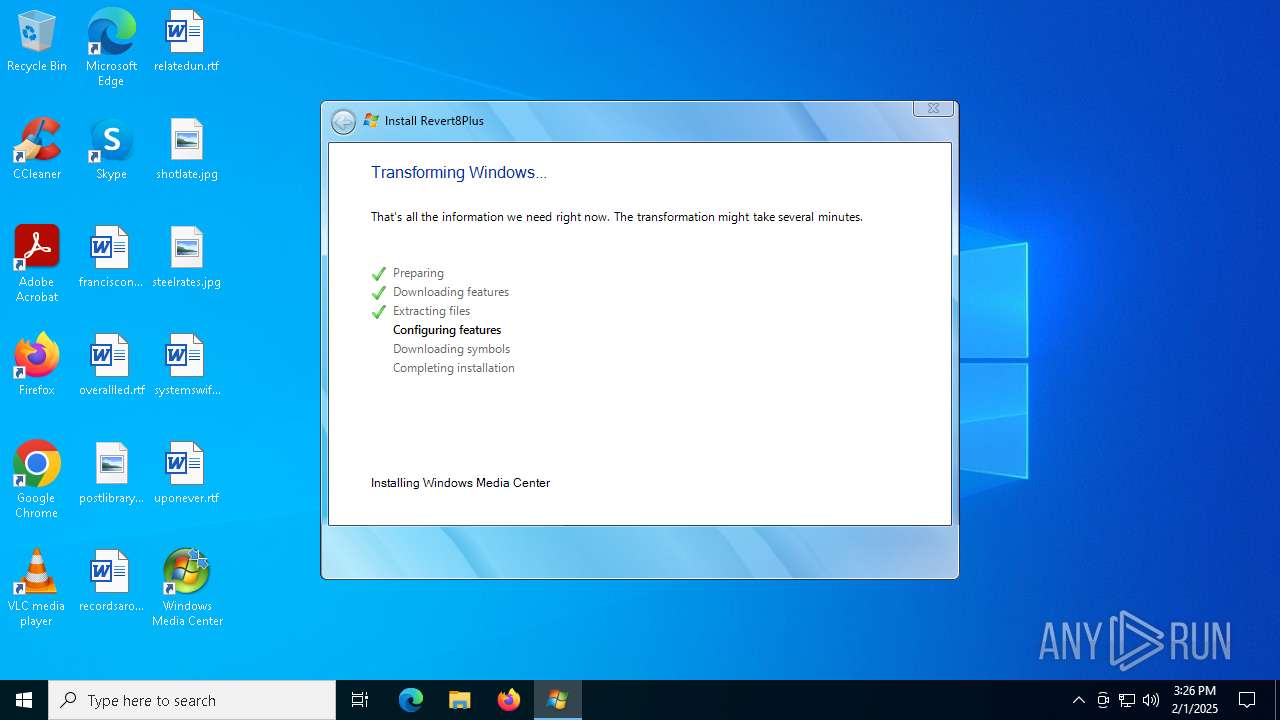This screenshot has width=1280, height=720.
Task: Select the franciscon... Word document
Action: click(111, 258)
